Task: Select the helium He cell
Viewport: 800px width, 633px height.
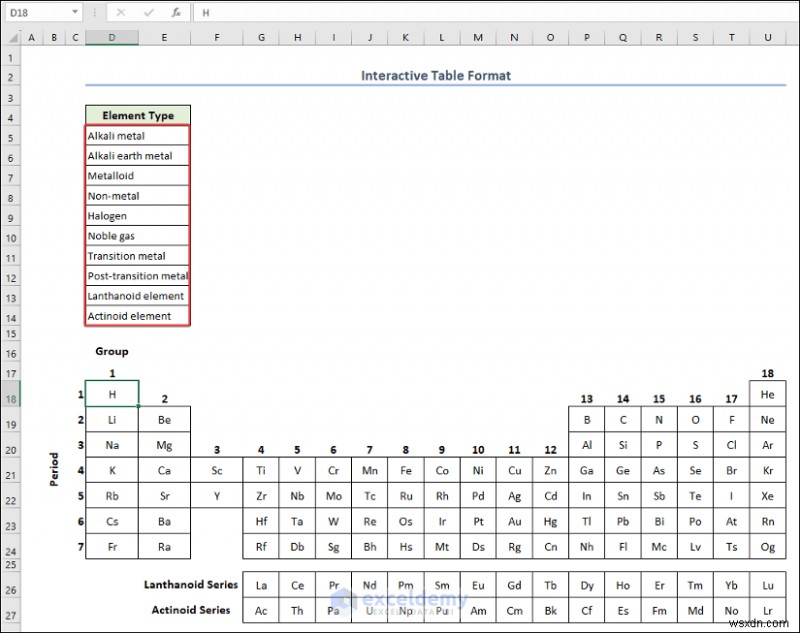Action: coord(767,394)
